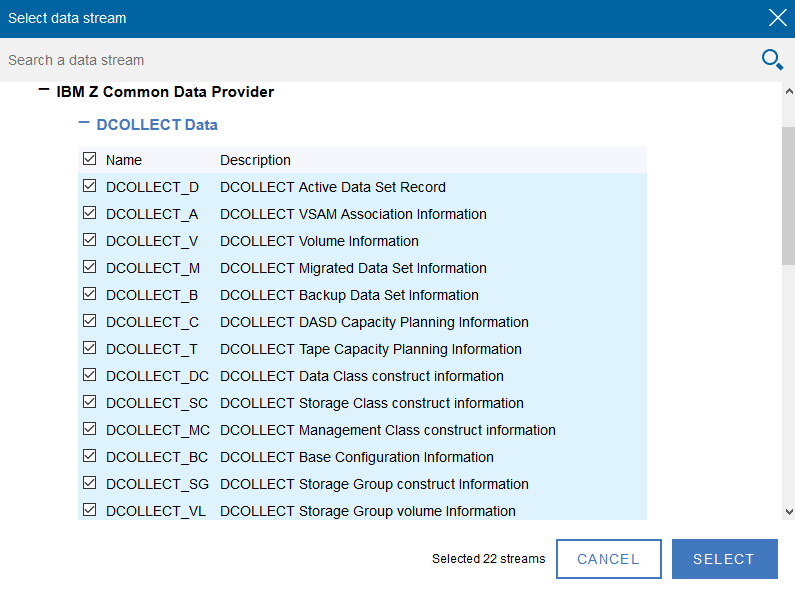Uncheck the DCOLLECT_C checkbox
Screen dimensions: 795x596
pos(89,321)
